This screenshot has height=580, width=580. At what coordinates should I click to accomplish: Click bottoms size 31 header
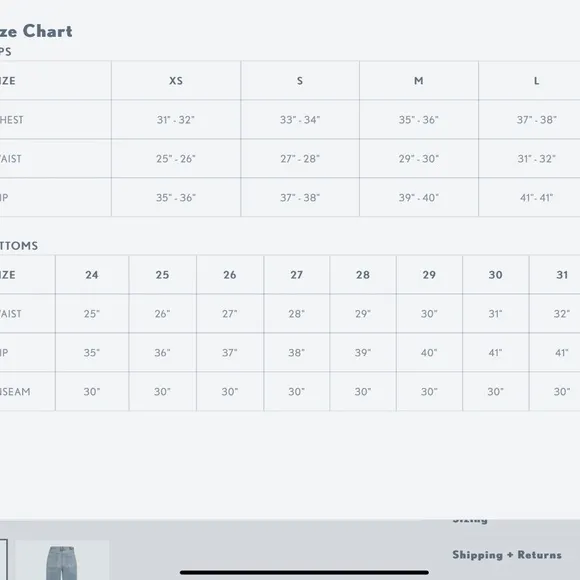562,275
